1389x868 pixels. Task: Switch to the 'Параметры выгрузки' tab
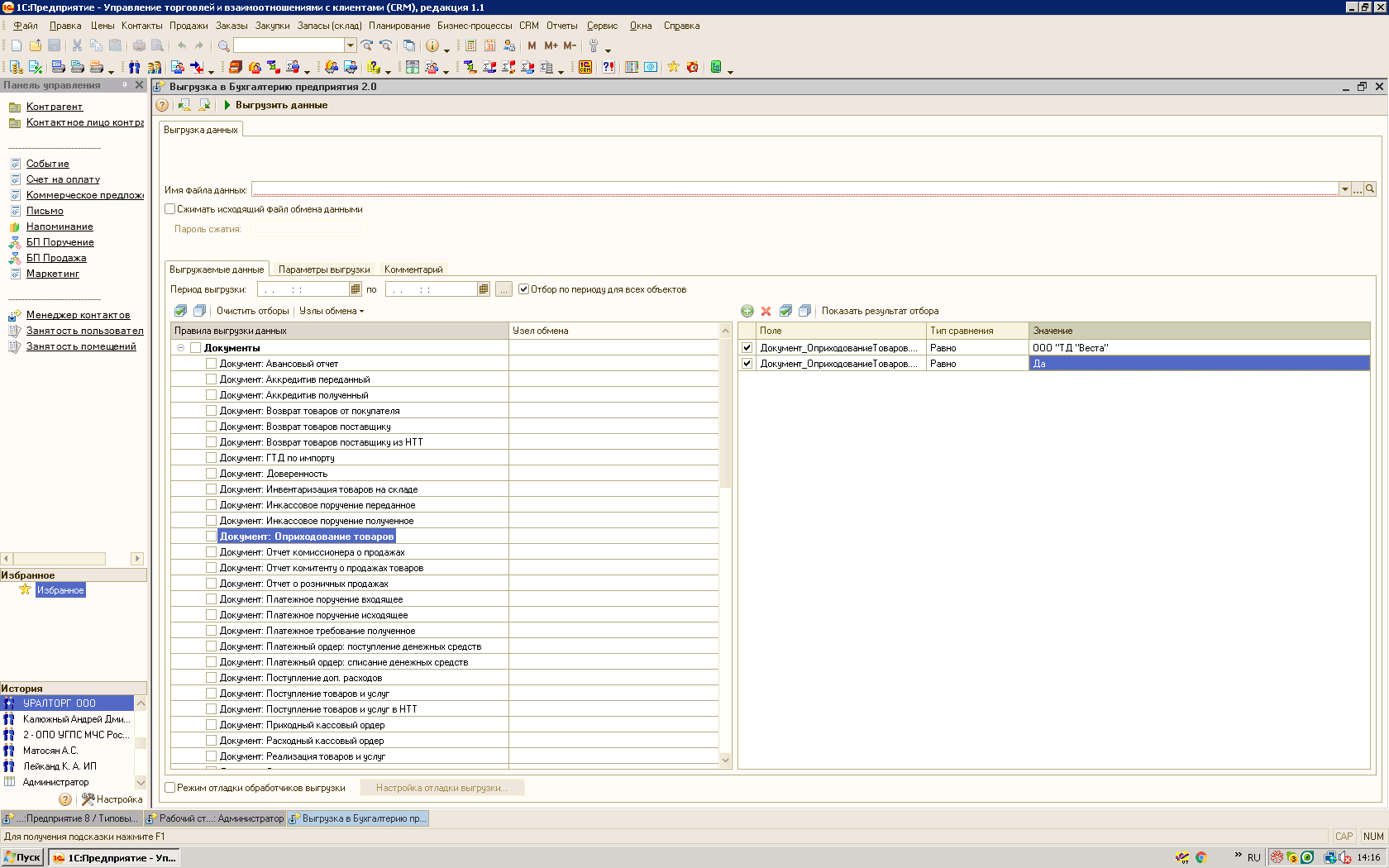pos(324,269)
